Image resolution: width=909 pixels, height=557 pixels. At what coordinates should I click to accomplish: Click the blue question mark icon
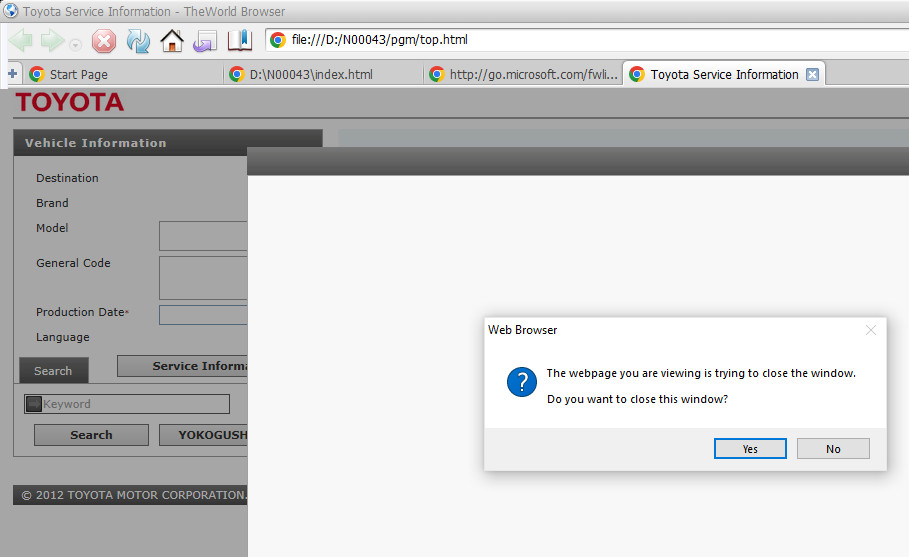pos(522,382)
